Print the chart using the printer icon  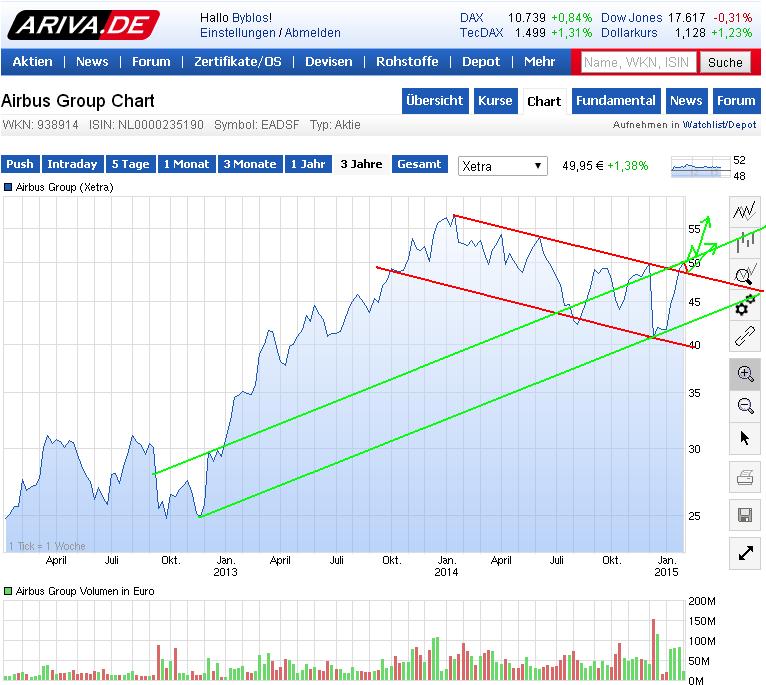tap(745, 479)
